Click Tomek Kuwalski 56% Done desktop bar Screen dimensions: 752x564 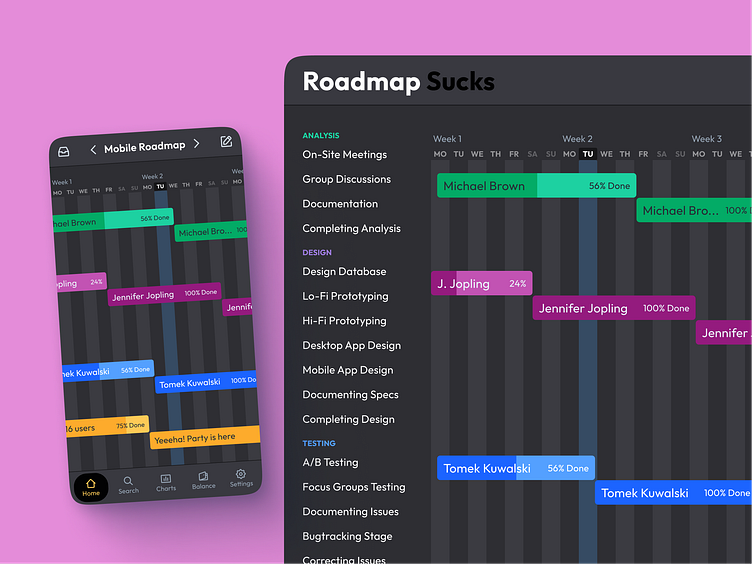[516, 468]
